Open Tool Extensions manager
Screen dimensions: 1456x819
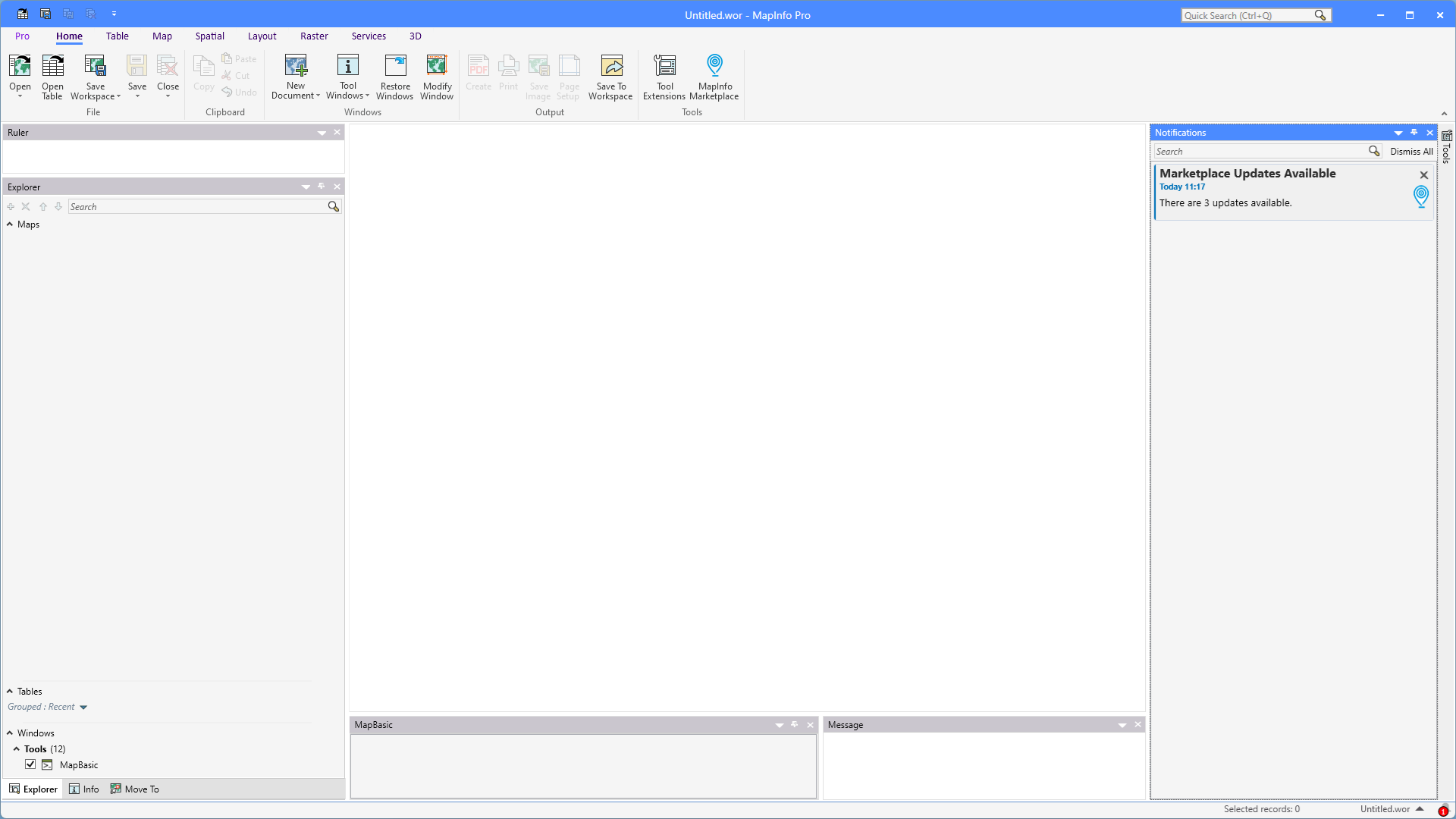pyautogui.click(x=664, y=67)
